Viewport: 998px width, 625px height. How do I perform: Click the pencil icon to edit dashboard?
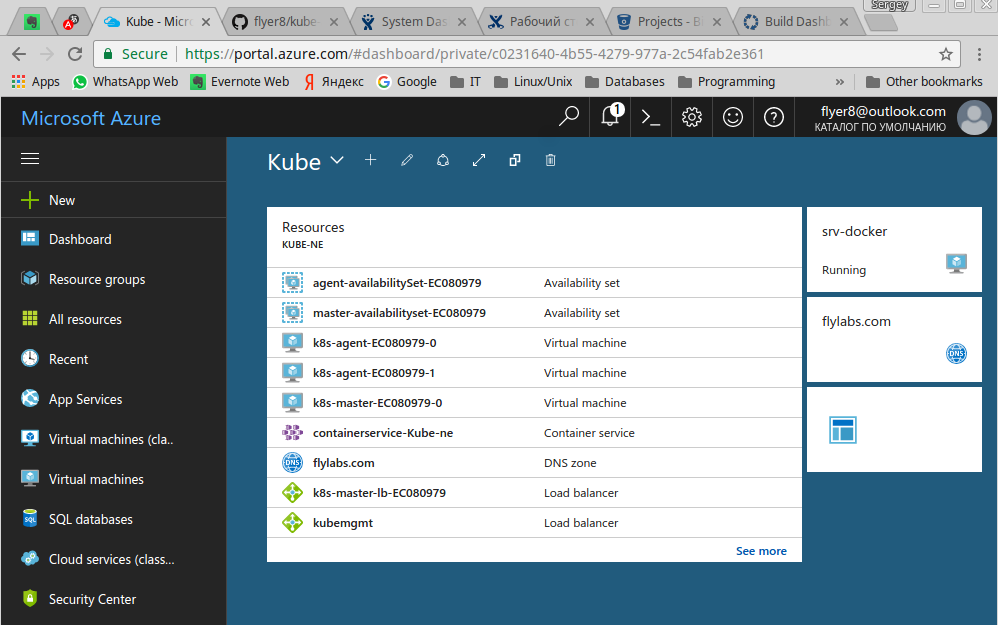point(407,160)
